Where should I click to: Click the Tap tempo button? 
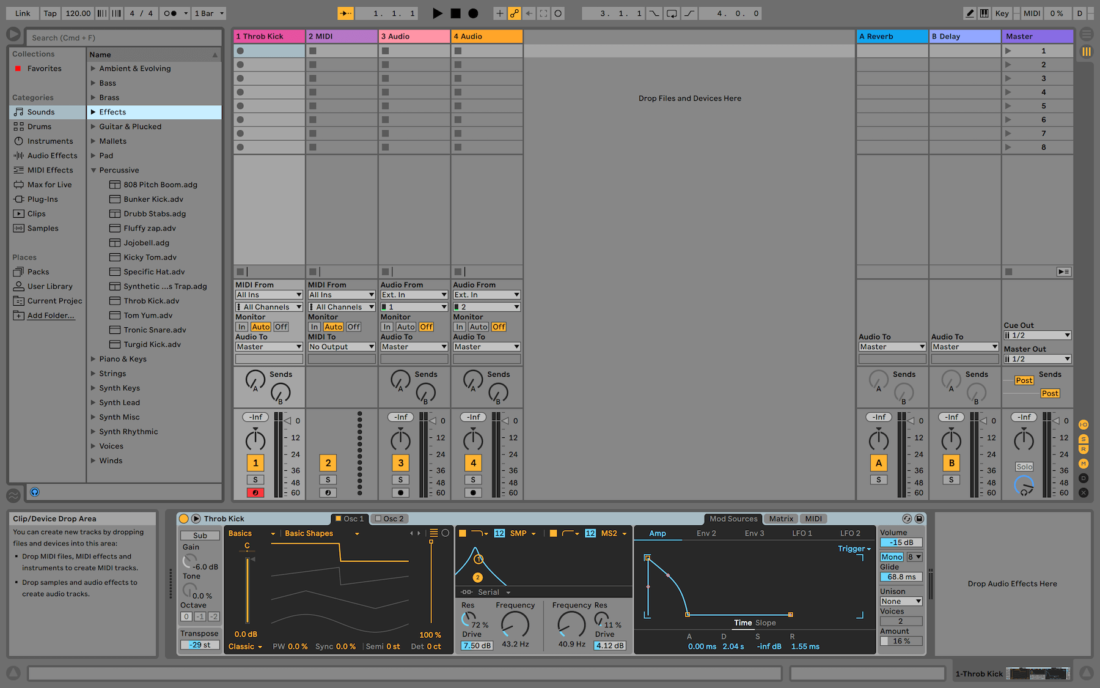pyautogui.click(x=50, y=13)
